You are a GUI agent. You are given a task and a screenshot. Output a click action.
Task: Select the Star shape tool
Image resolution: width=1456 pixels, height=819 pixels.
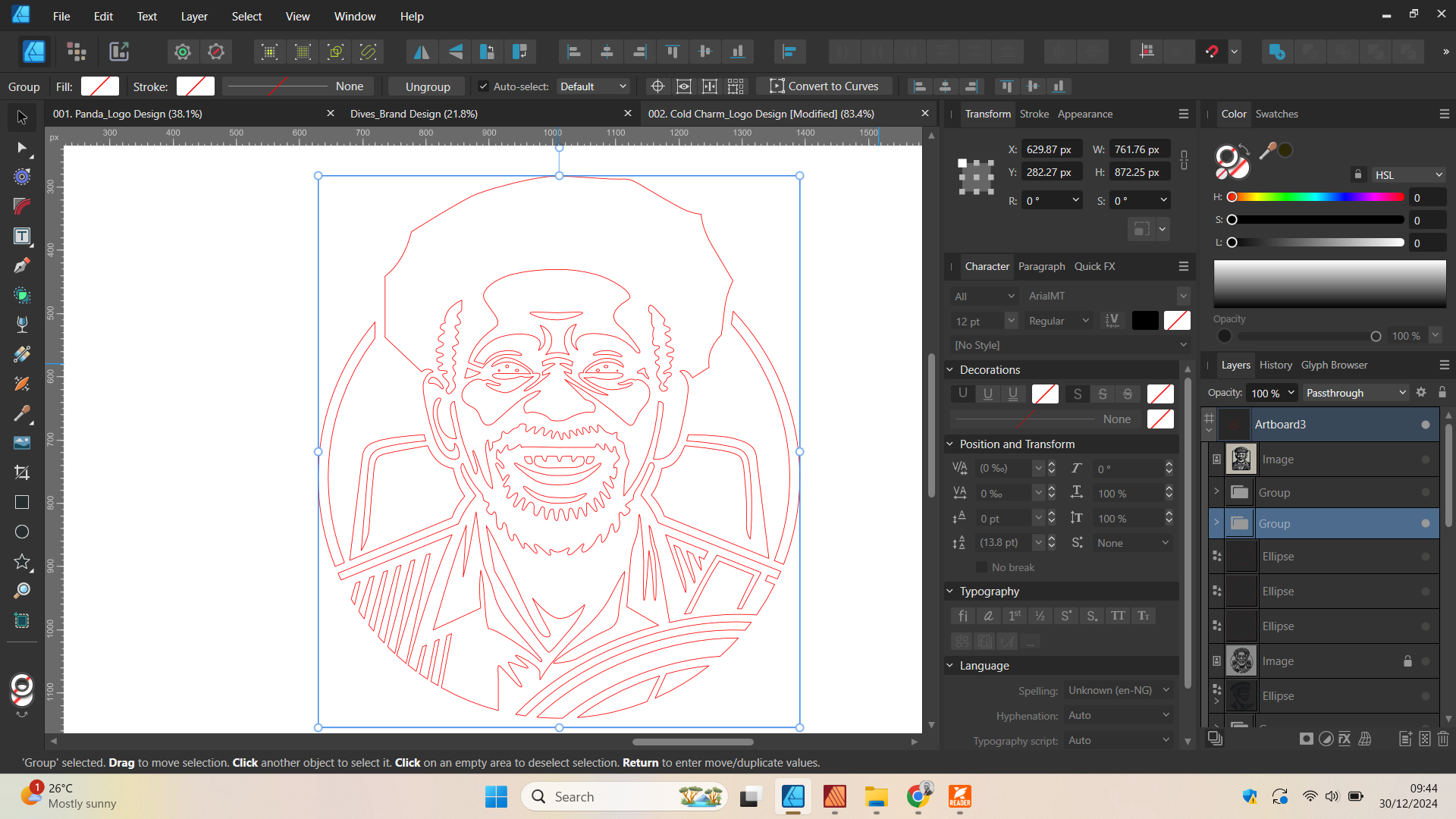[x=22, y=561]
